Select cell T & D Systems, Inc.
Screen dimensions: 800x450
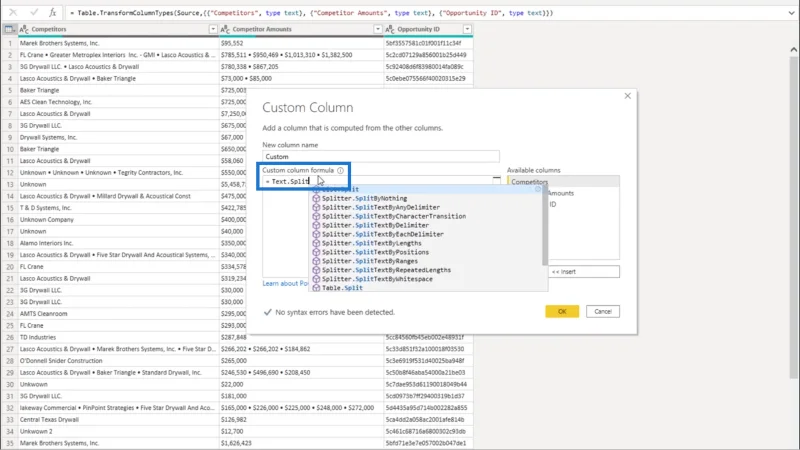tap(118, 208)
